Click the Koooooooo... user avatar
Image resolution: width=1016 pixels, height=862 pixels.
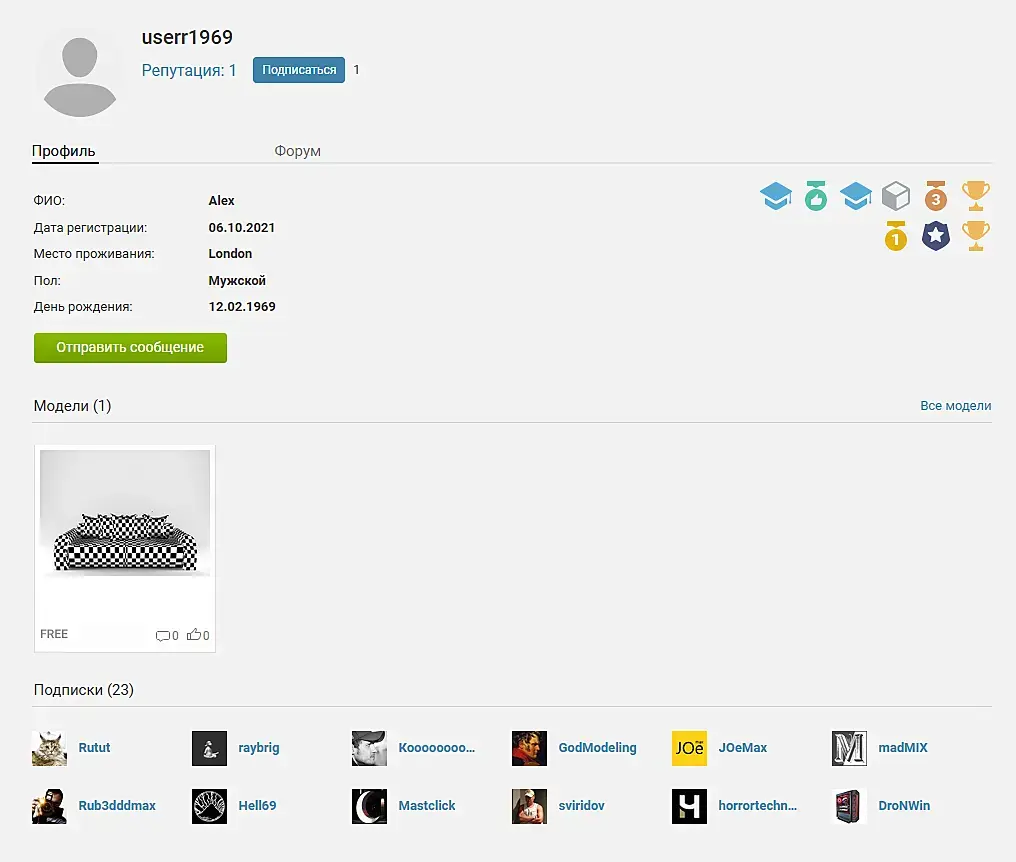click(369, 748)
